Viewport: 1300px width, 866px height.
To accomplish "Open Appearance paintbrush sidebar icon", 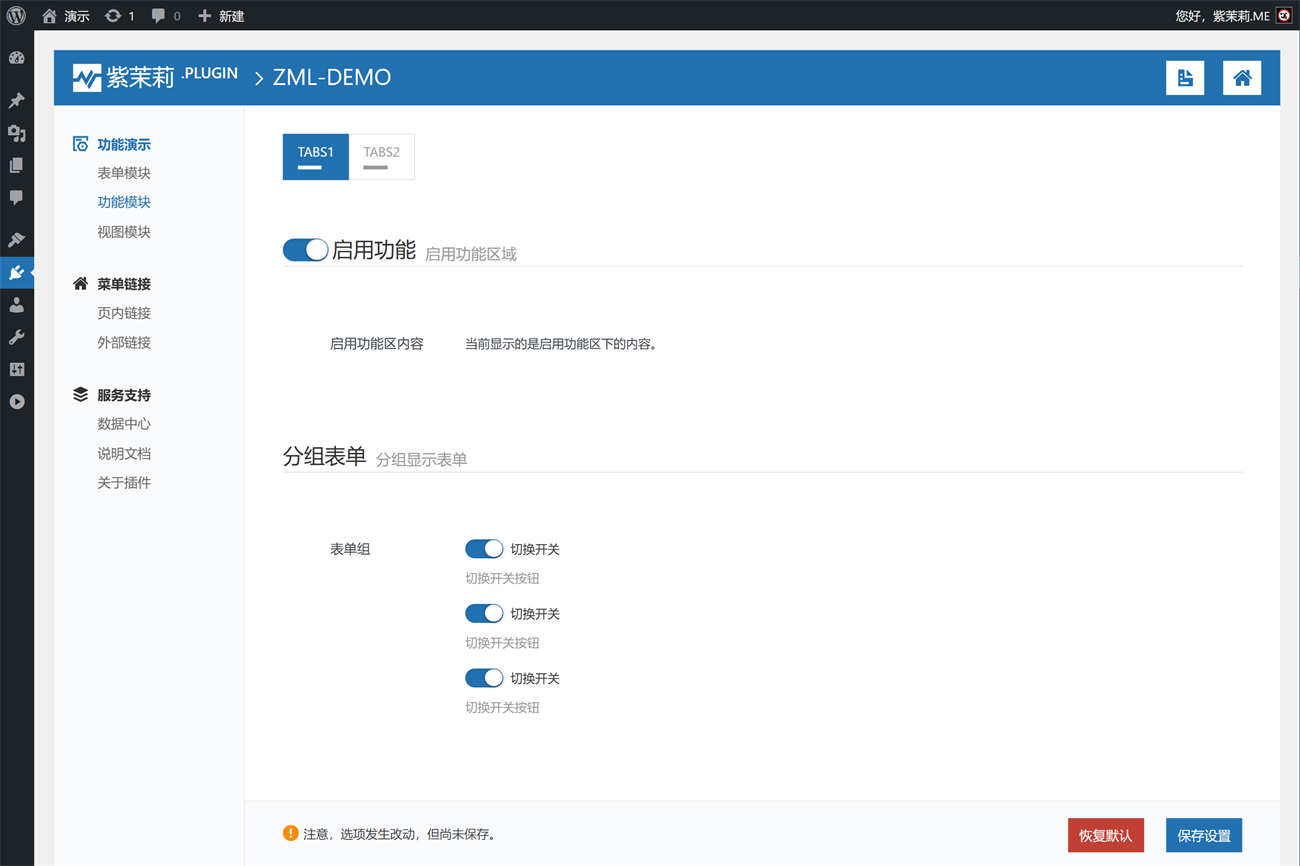I will pyautogui.click(x=16, y=240).
